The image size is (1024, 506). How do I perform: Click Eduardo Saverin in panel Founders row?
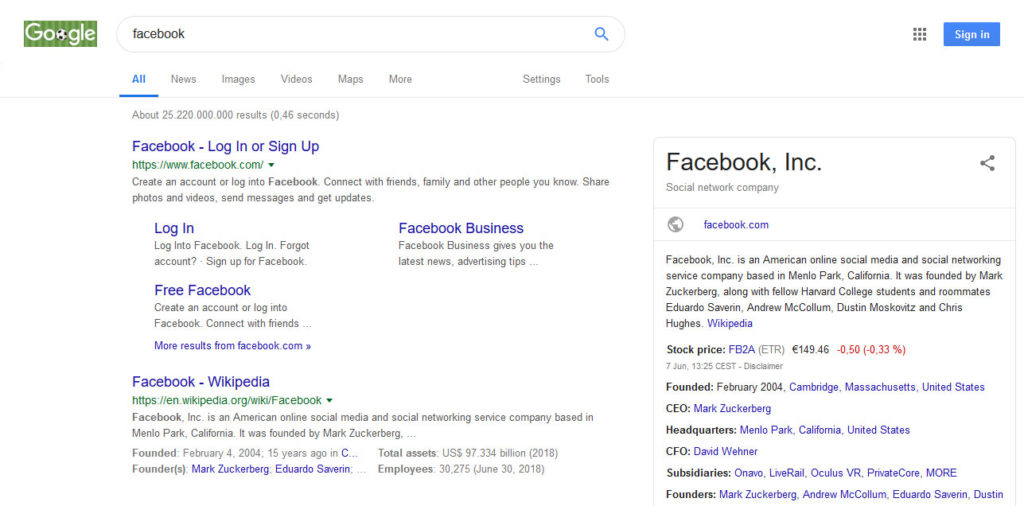[x=931, y=494]
